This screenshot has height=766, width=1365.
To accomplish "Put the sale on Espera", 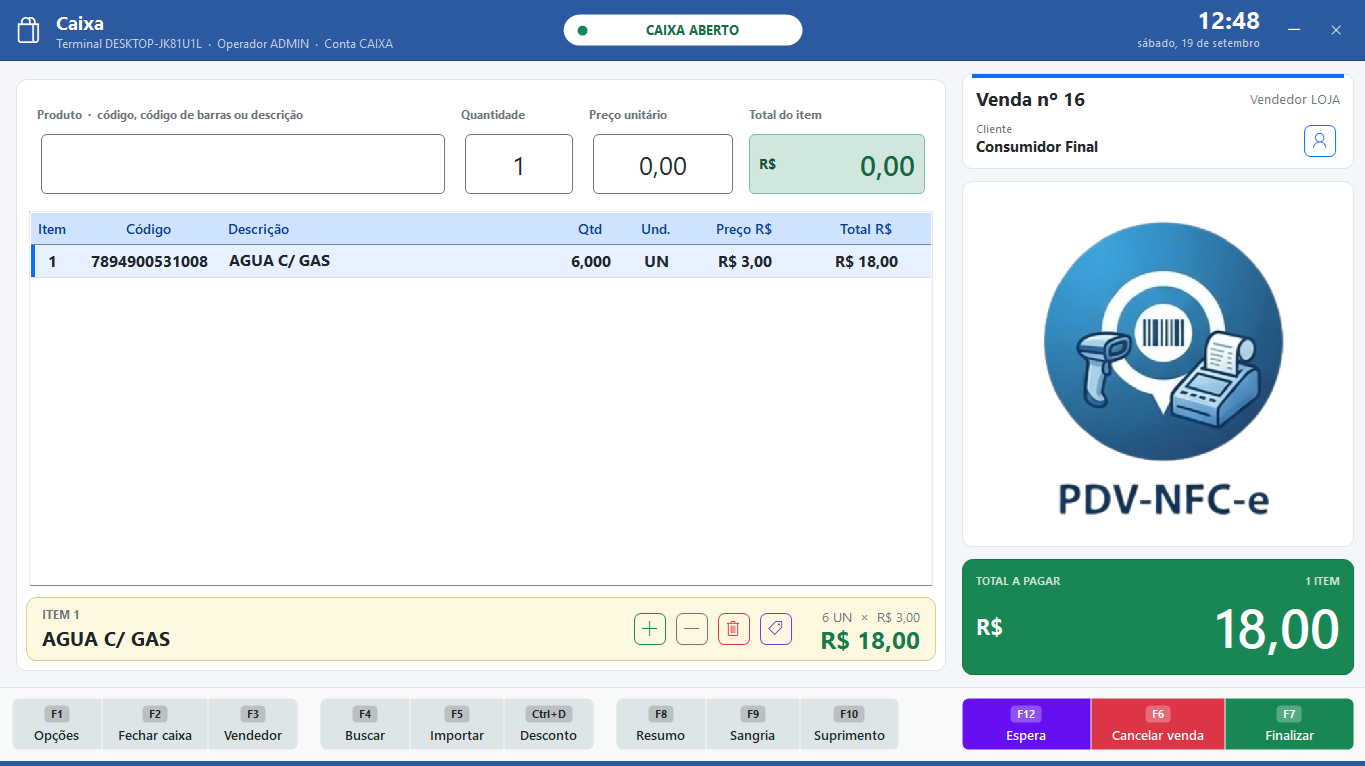I will coord(1026,724).
